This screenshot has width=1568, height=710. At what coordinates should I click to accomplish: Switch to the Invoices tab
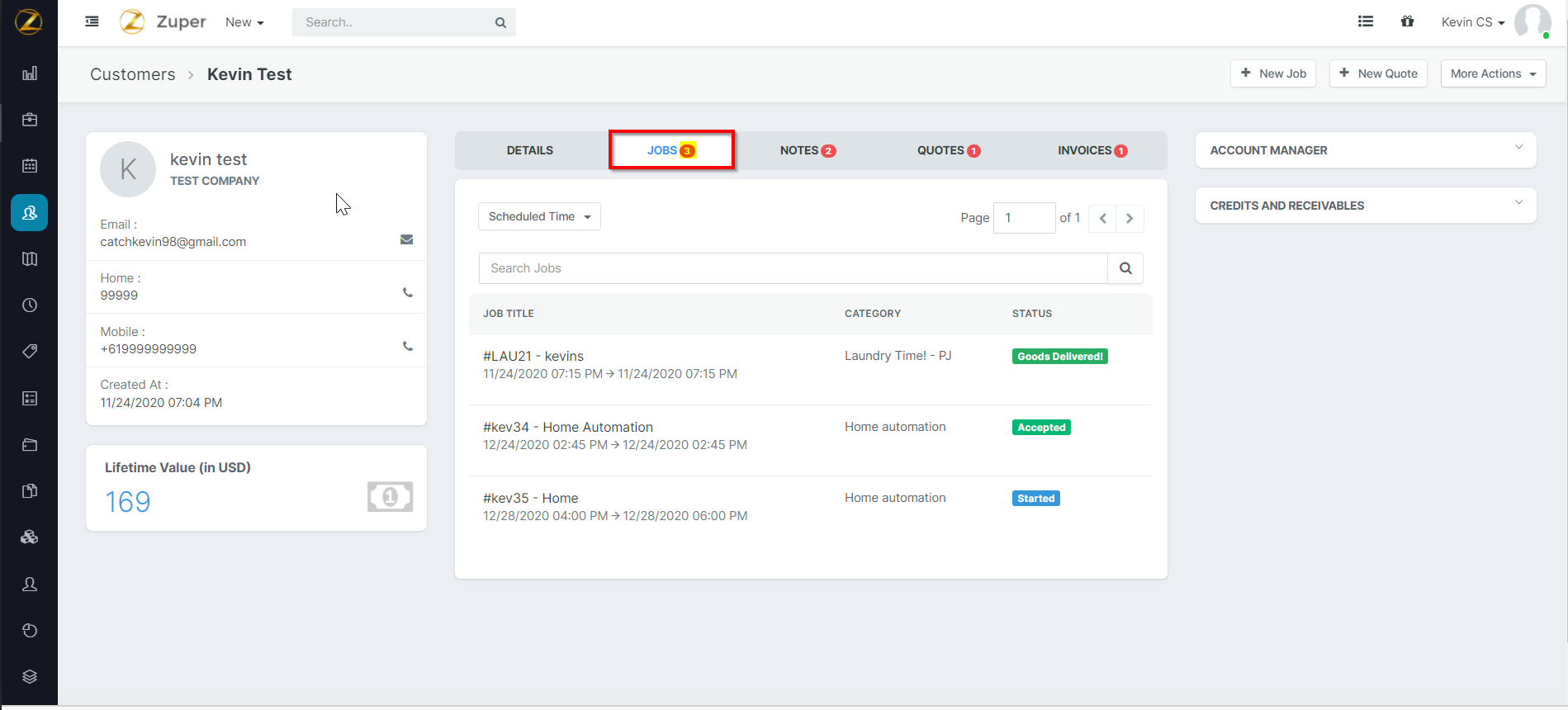[1092, 150]
